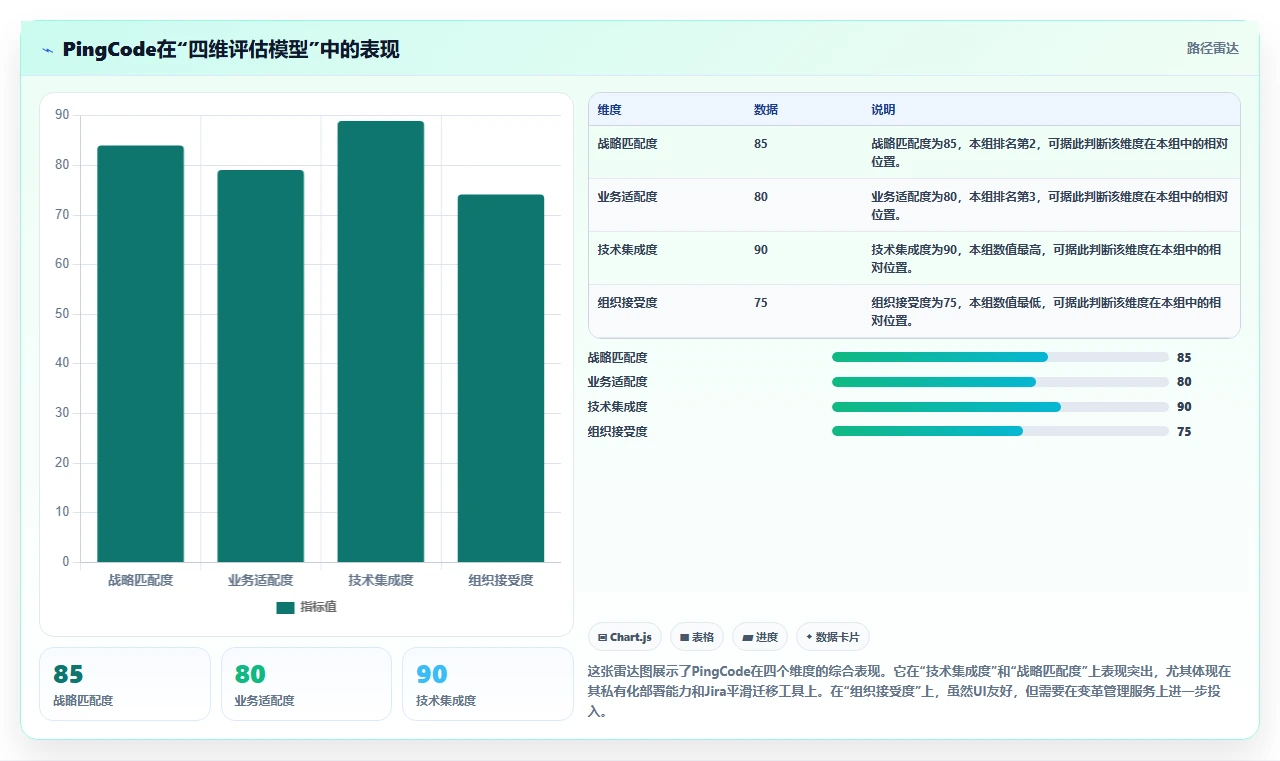Click the 数据 column header

766,109
